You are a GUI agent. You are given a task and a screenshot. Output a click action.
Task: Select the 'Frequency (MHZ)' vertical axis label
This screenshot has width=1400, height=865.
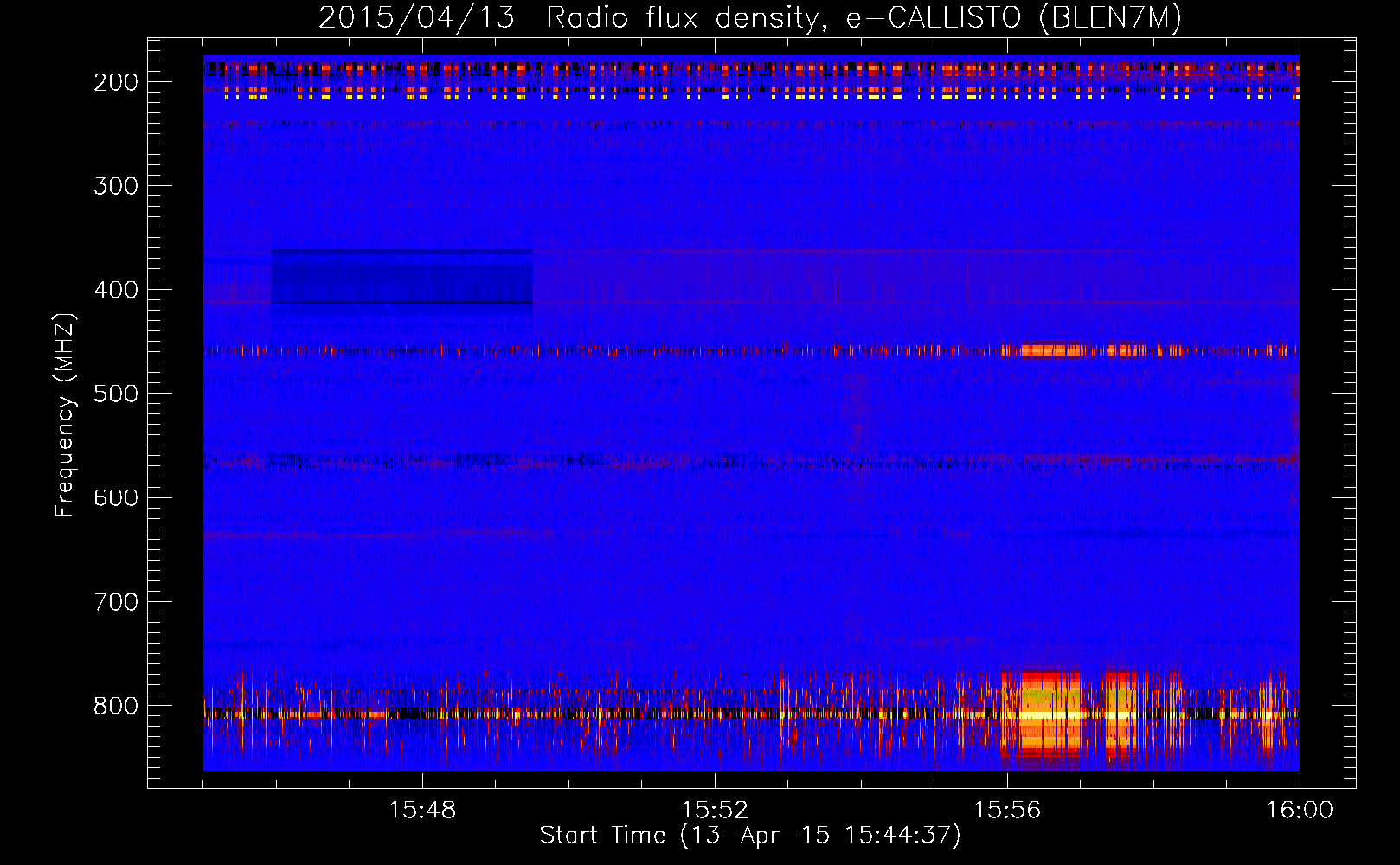pos(65,415)
